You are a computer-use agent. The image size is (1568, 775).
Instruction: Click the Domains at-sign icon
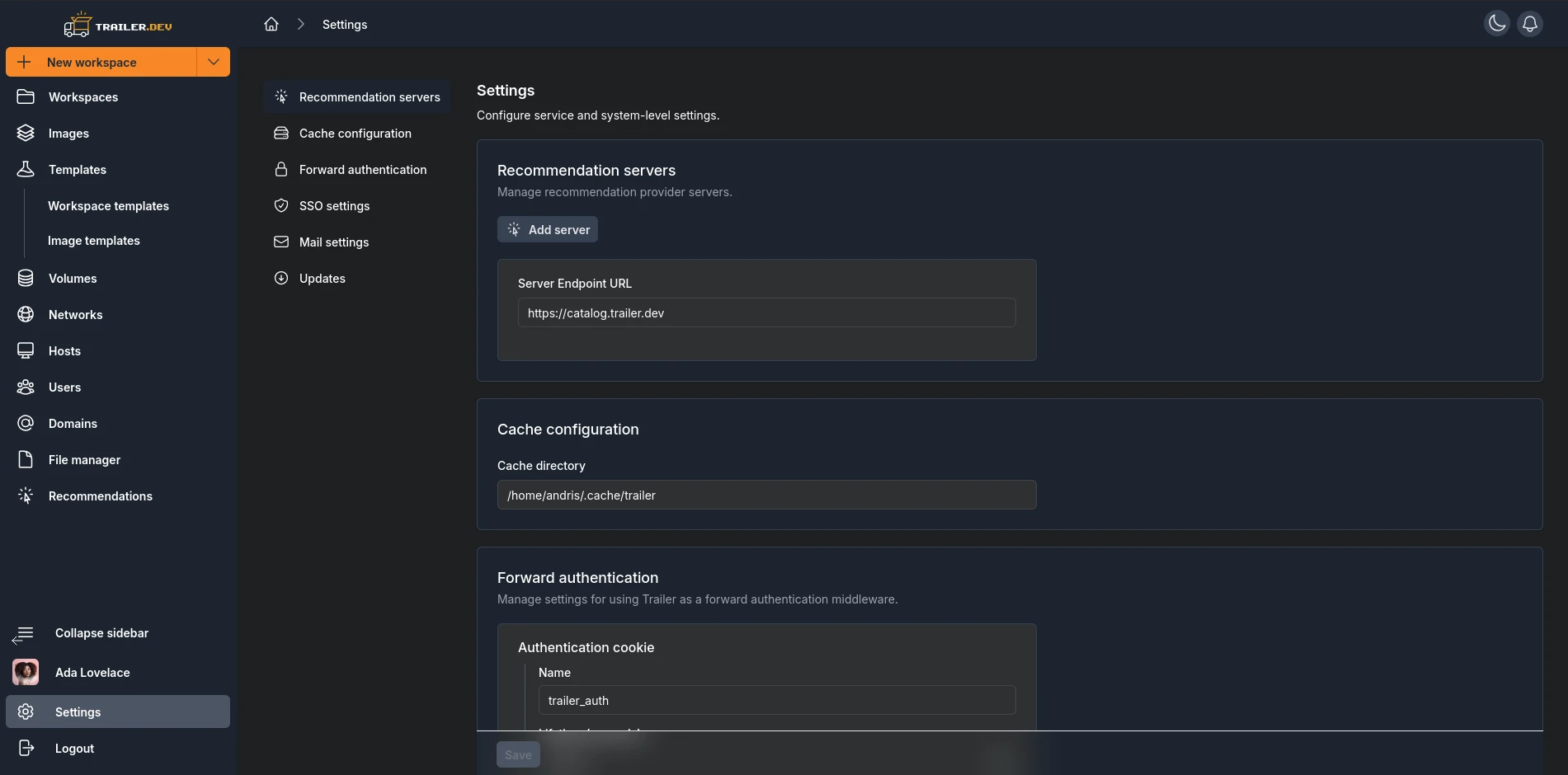pos(26,423)
